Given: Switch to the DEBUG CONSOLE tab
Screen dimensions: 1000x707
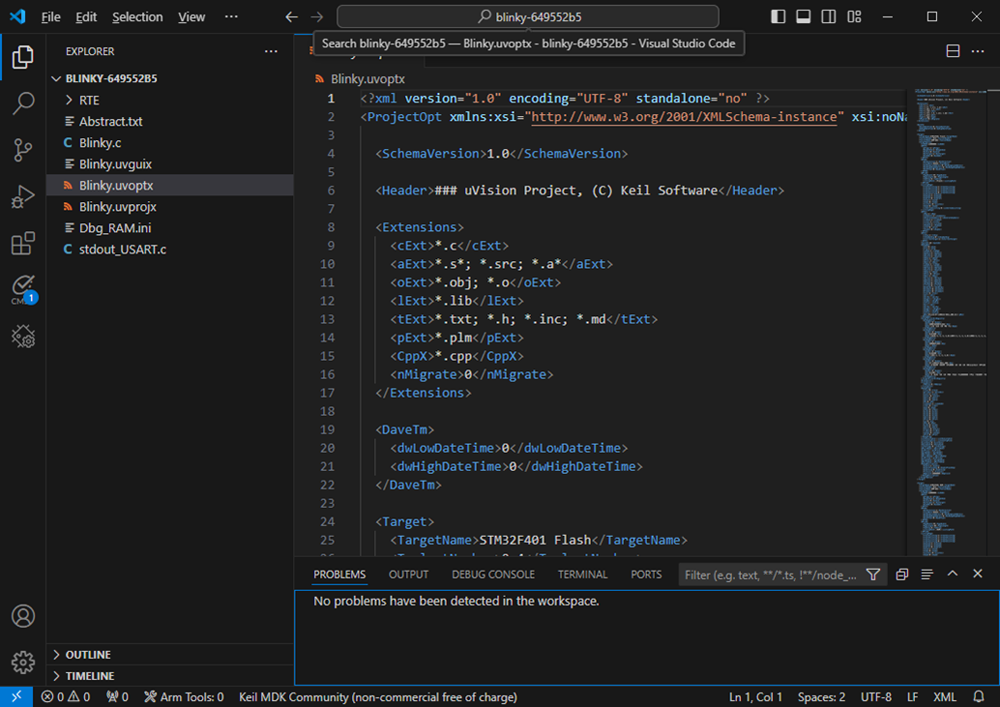Looking at the screenshot, I should [x=493, y=574].
